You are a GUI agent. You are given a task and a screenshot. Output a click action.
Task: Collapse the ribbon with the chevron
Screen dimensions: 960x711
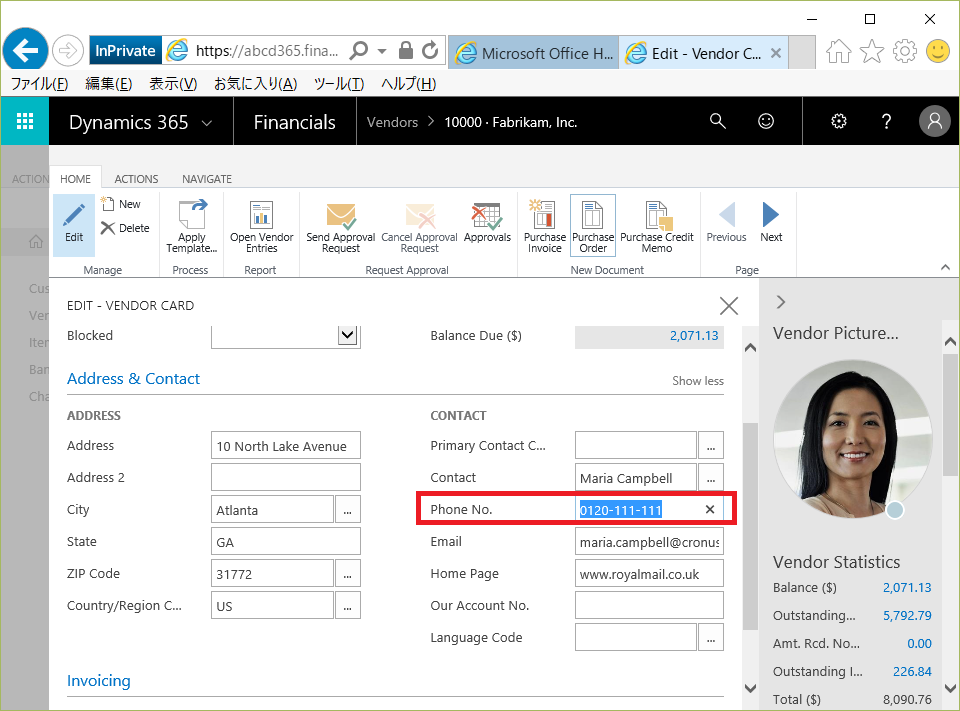pyautogui.click(x=945, y=268)
